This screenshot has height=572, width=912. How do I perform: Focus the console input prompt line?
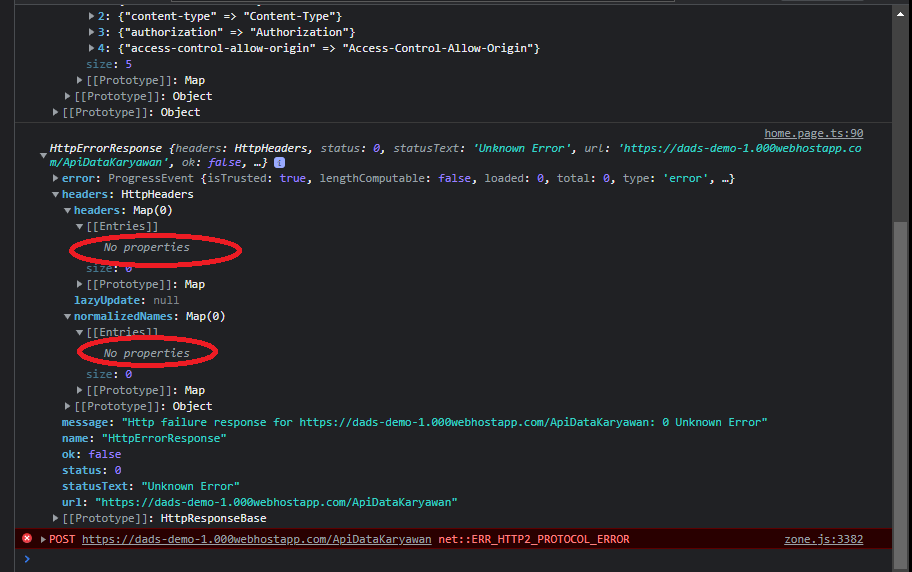pos(454,560)
